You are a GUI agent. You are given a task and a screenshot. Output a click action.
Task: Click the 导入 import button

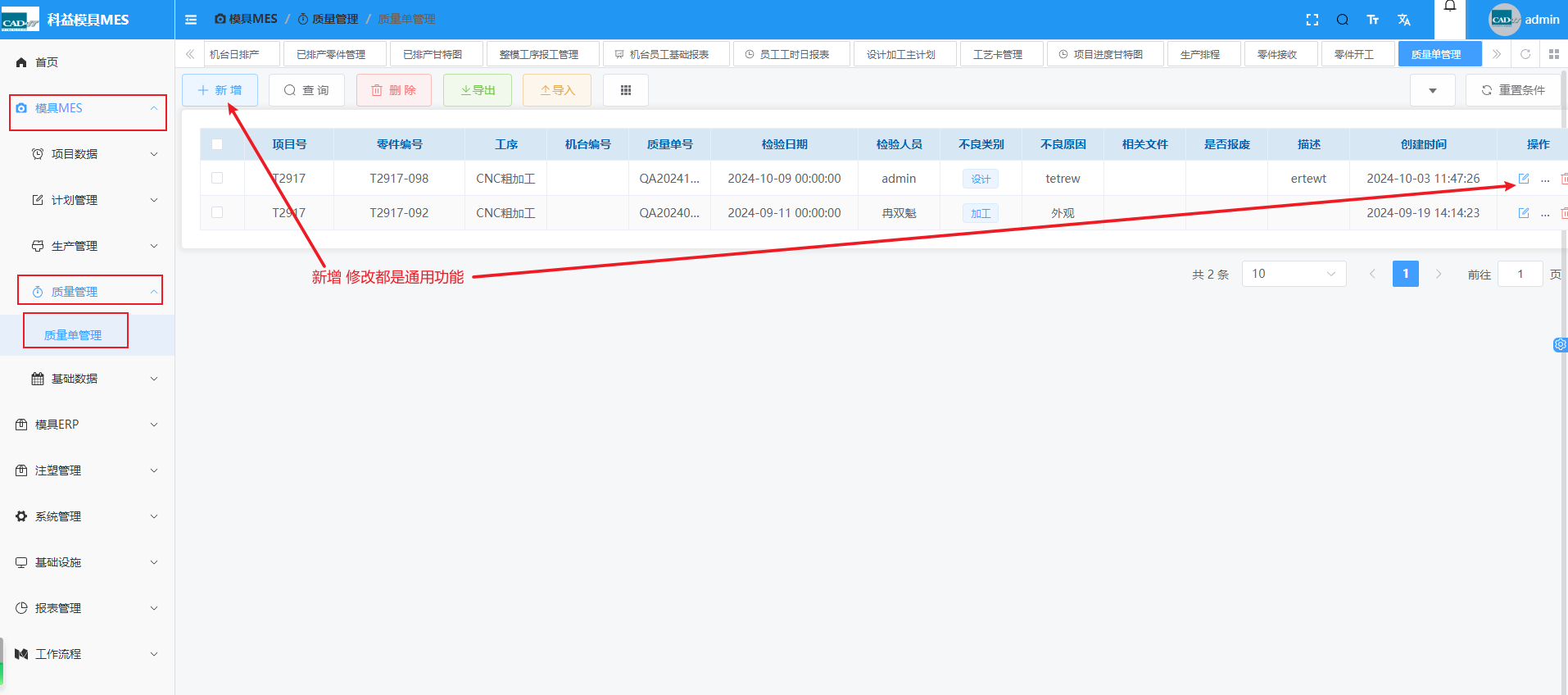coord(557,90)
